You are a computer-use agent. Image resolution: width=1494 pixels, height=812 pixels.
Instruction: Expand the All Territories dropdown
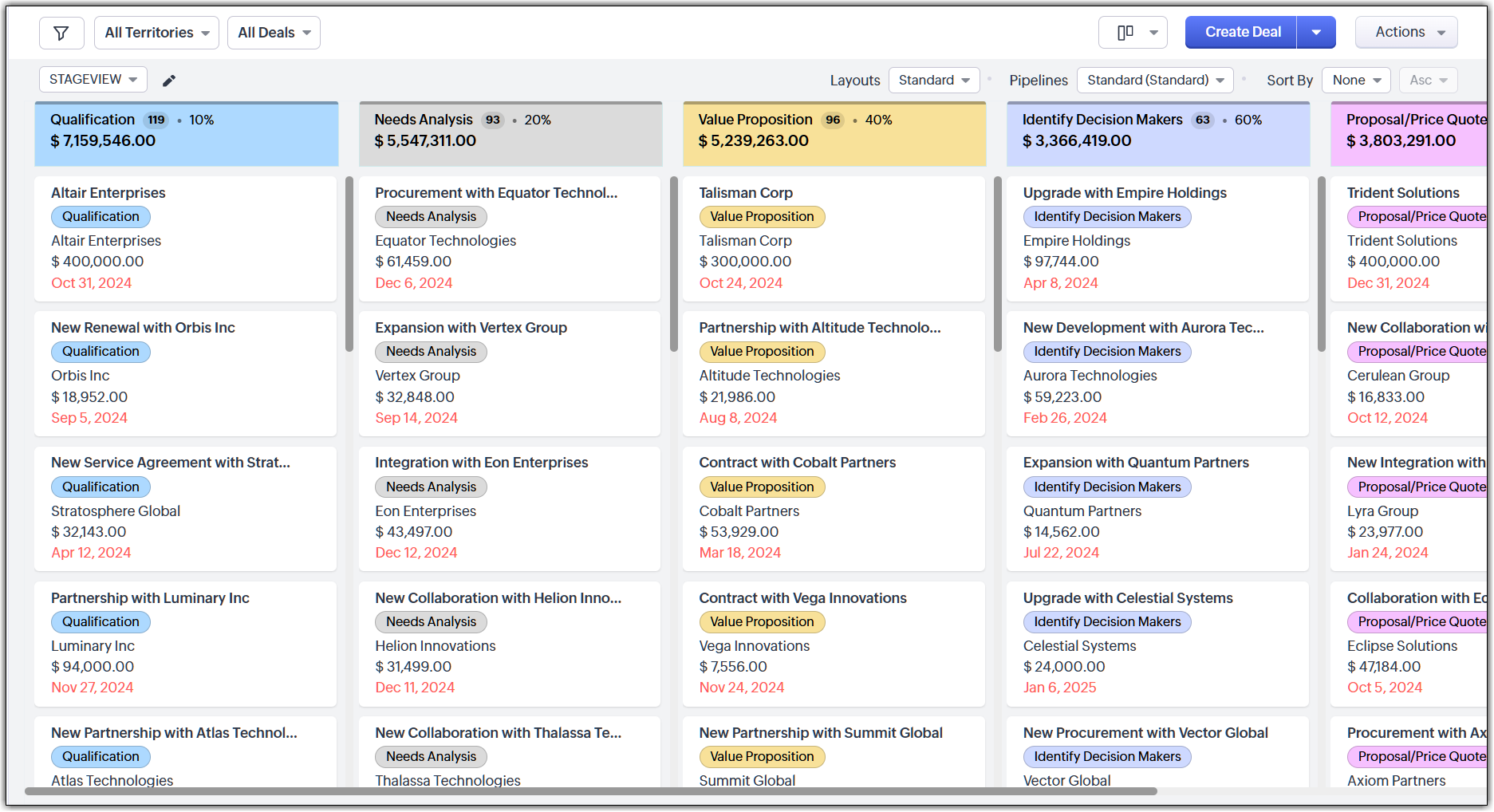point(156,33)
